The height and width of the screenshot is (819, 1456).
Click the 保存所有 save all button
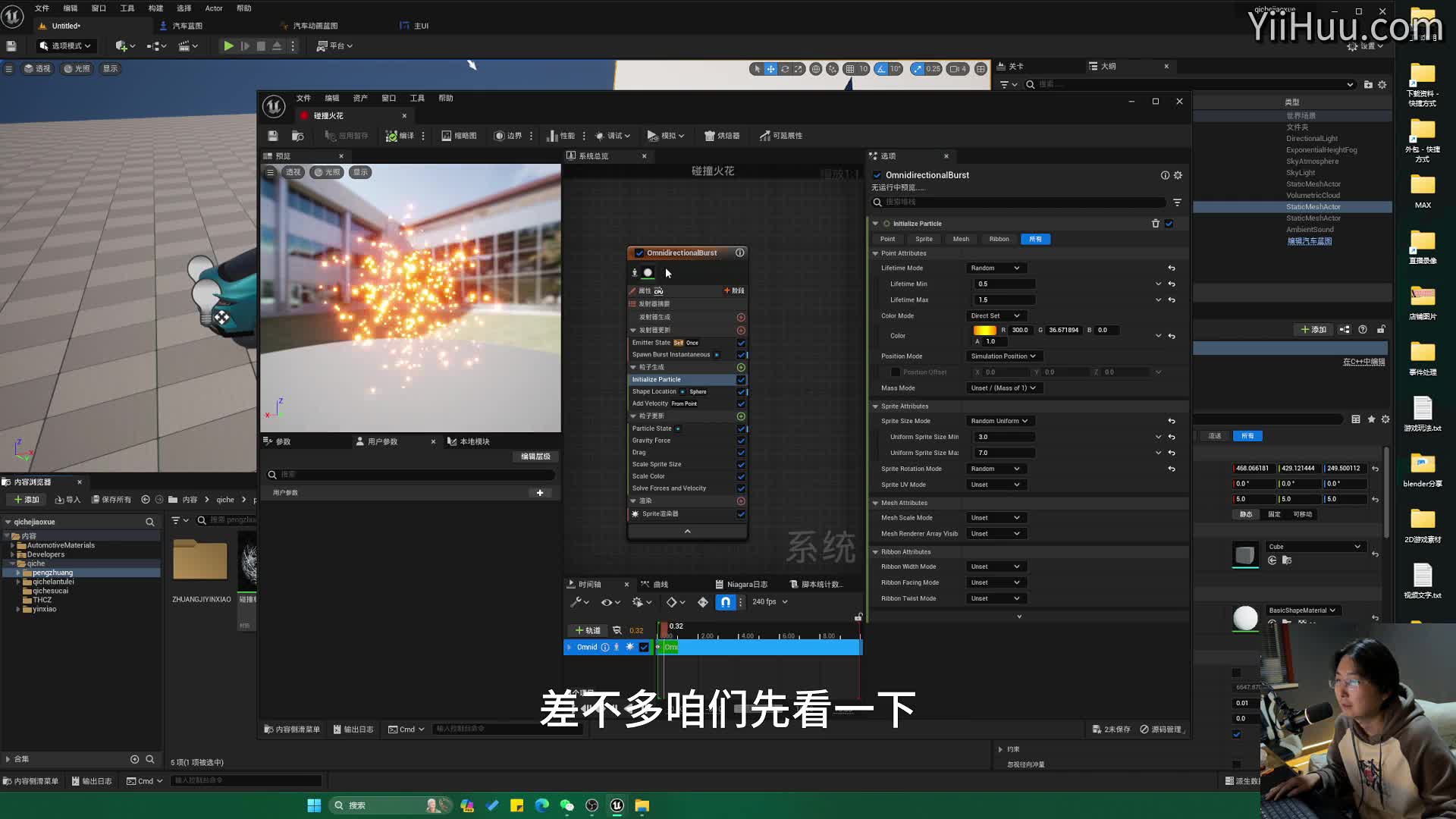coord(111,500)
